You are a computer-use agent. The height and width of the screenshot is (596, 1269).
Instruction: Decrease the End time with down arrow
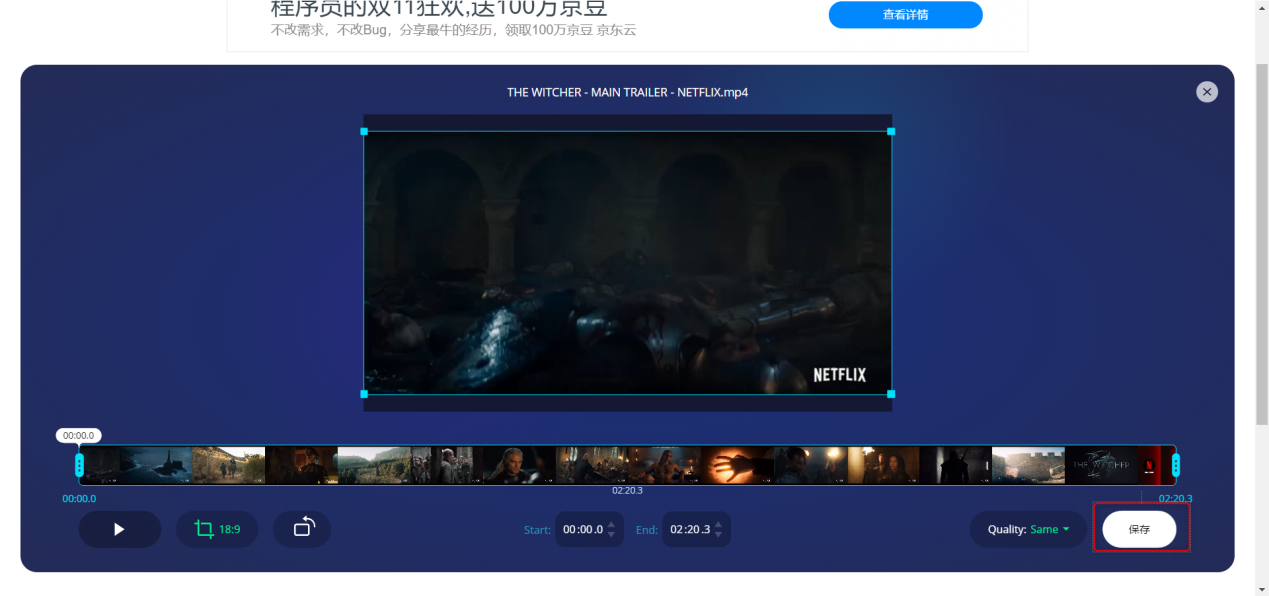(718, 535)
